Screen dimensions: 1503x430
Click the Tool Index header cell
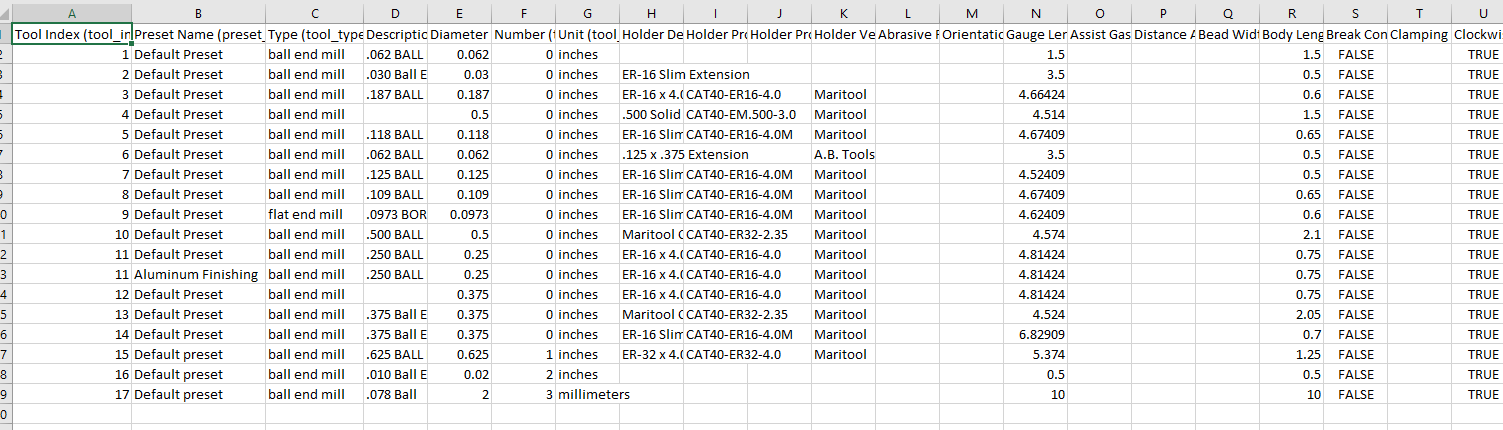[x=70, y=34]
